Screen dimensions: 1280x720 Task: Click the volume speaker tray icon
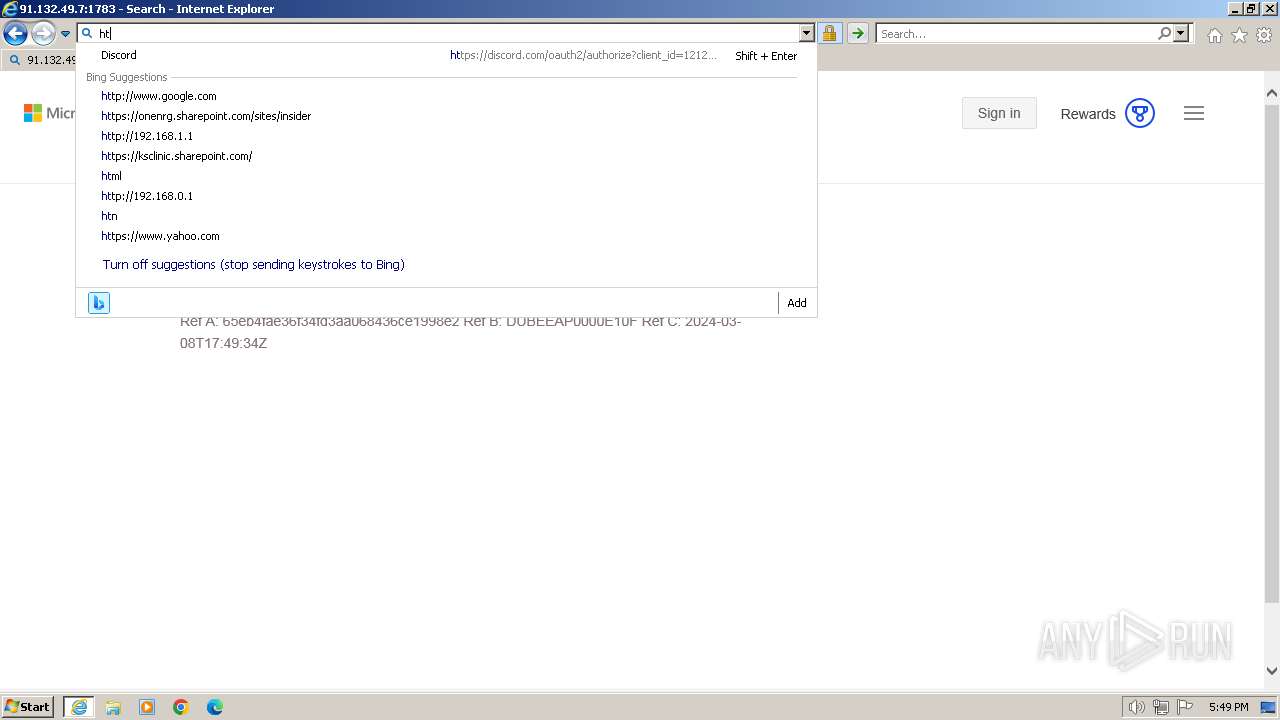[1136, 707]
